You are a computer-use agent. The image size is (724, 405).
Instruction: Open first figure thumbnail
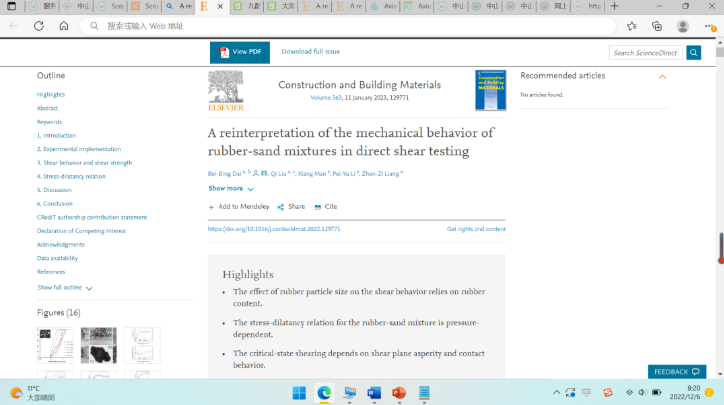[x=55, y=346]
